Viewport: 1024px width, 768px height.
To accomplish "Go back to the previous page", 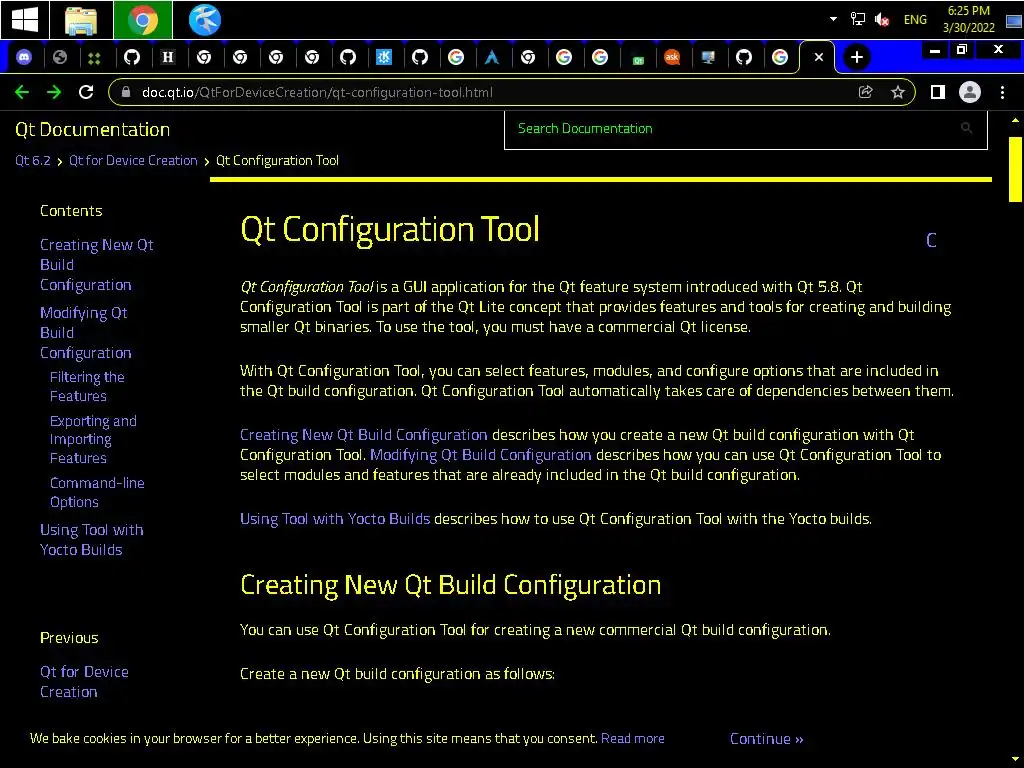I will pyautogui.click(x=22, y=92).
